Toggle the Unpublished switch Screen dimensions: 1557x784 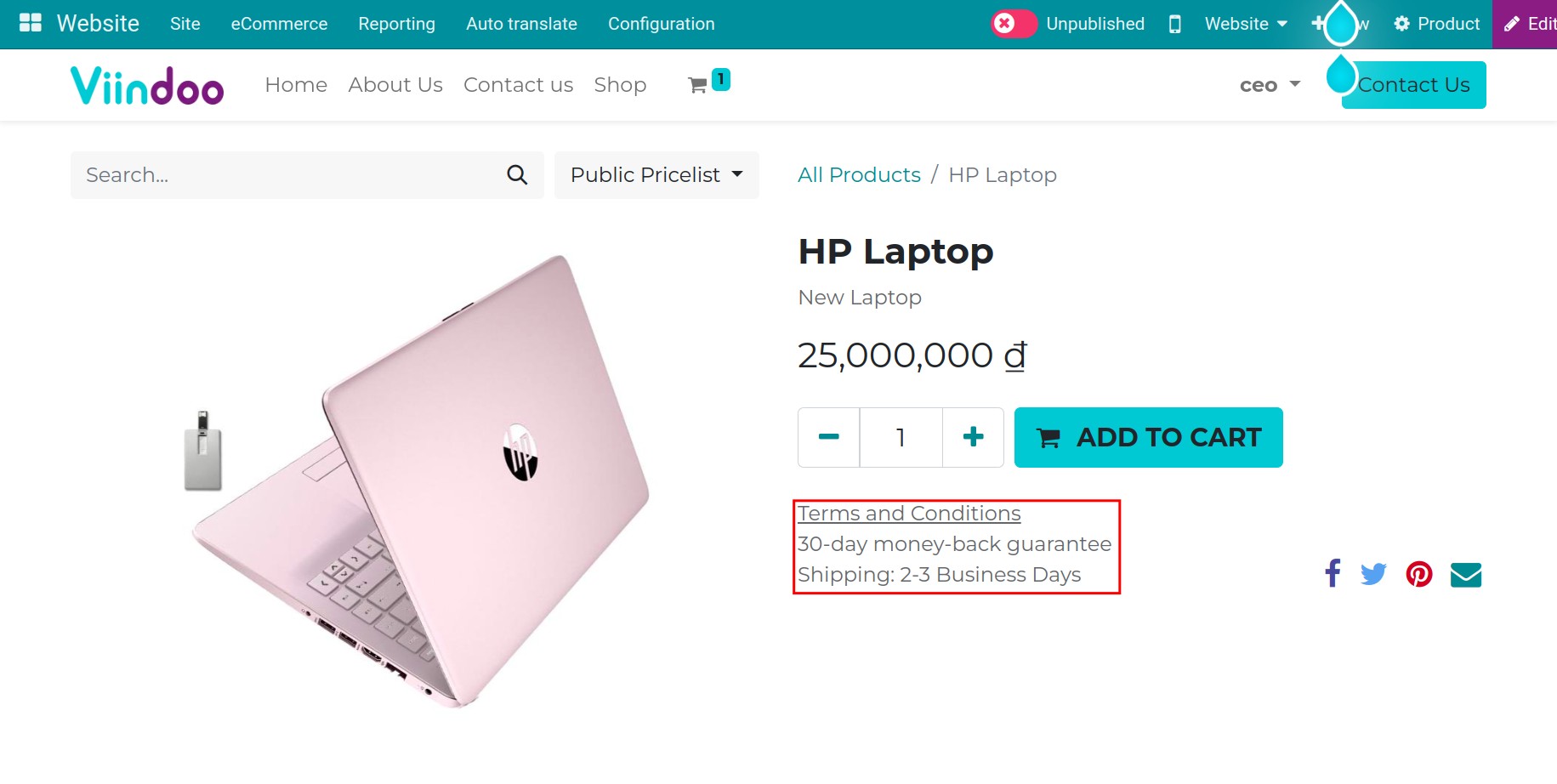click(x=1014, y=24)
